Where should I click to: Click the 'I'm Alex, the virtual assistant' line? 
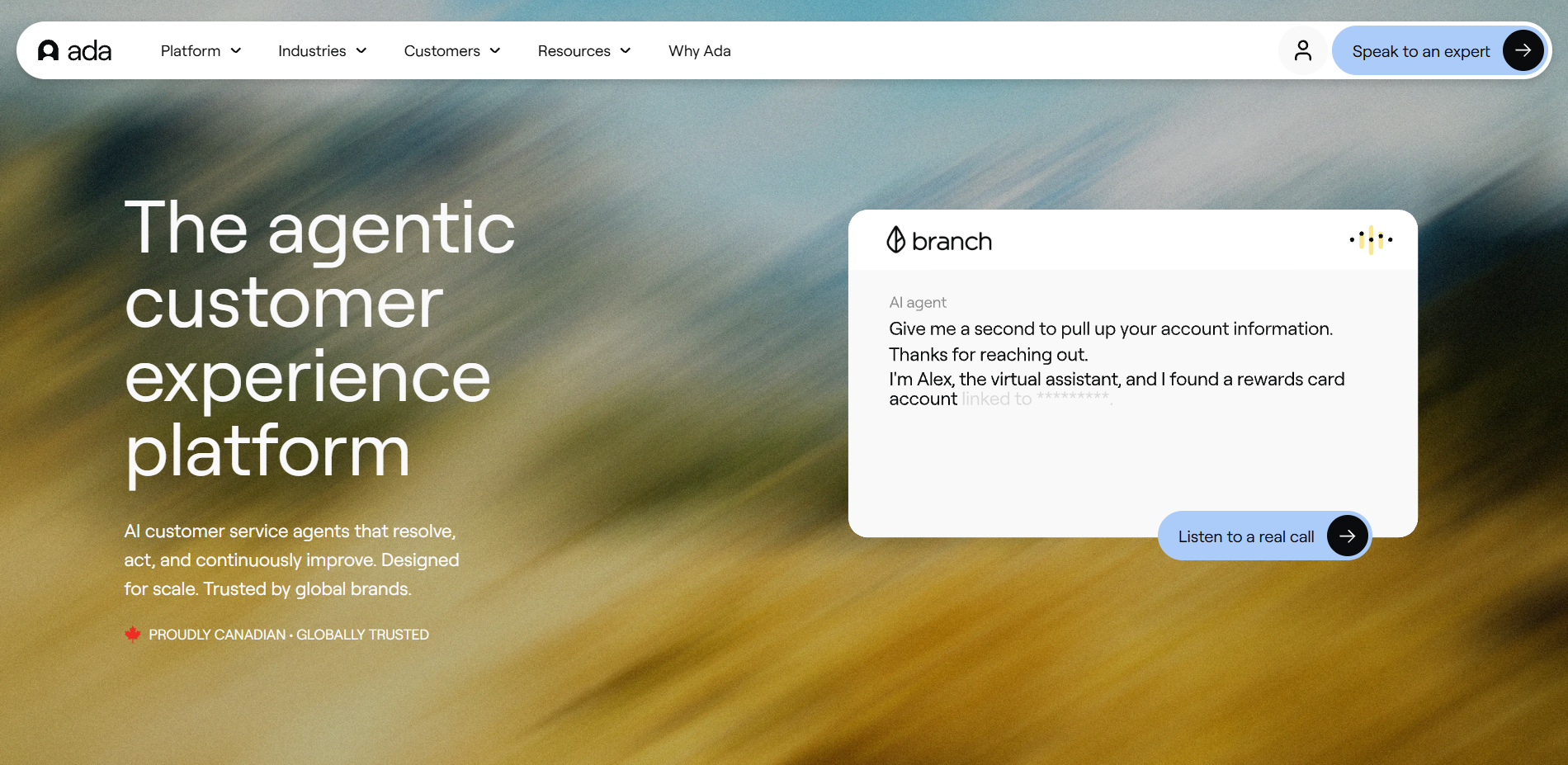pos(1117,389)
